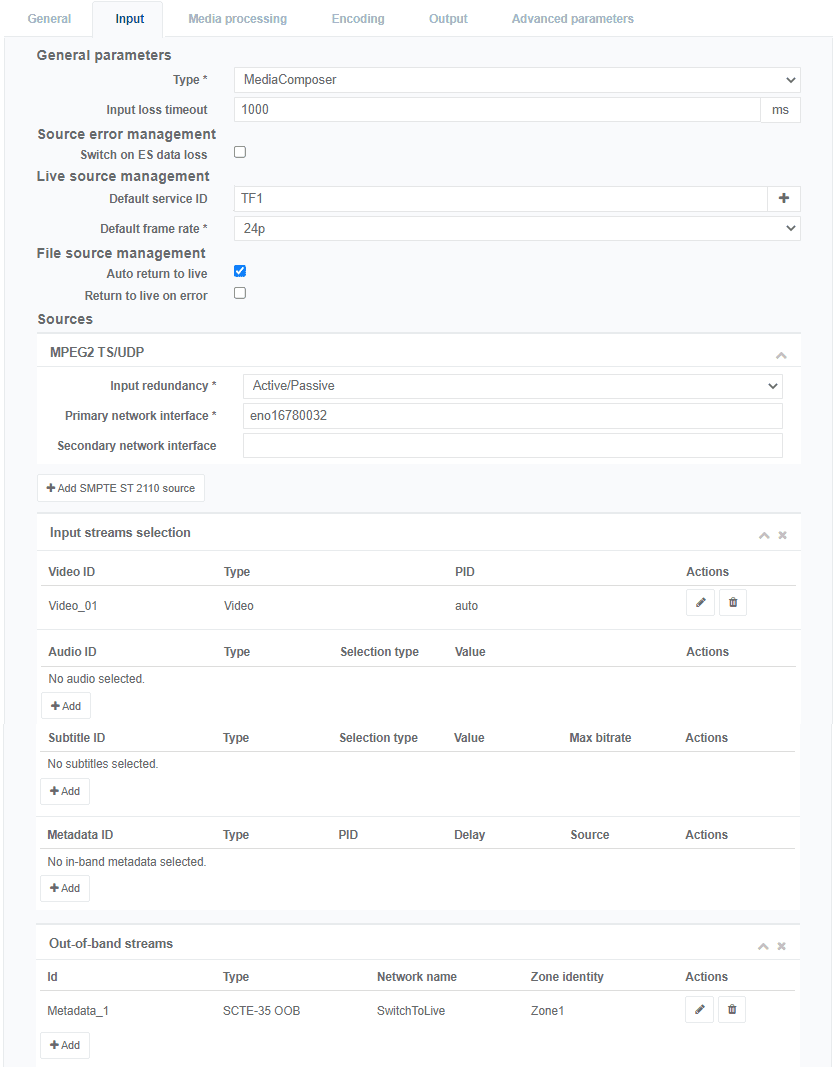Image resolution: width=835 pixels, height=1067 pixels.
Task: Close the Input streams selection panel
Action: [782, 534]
